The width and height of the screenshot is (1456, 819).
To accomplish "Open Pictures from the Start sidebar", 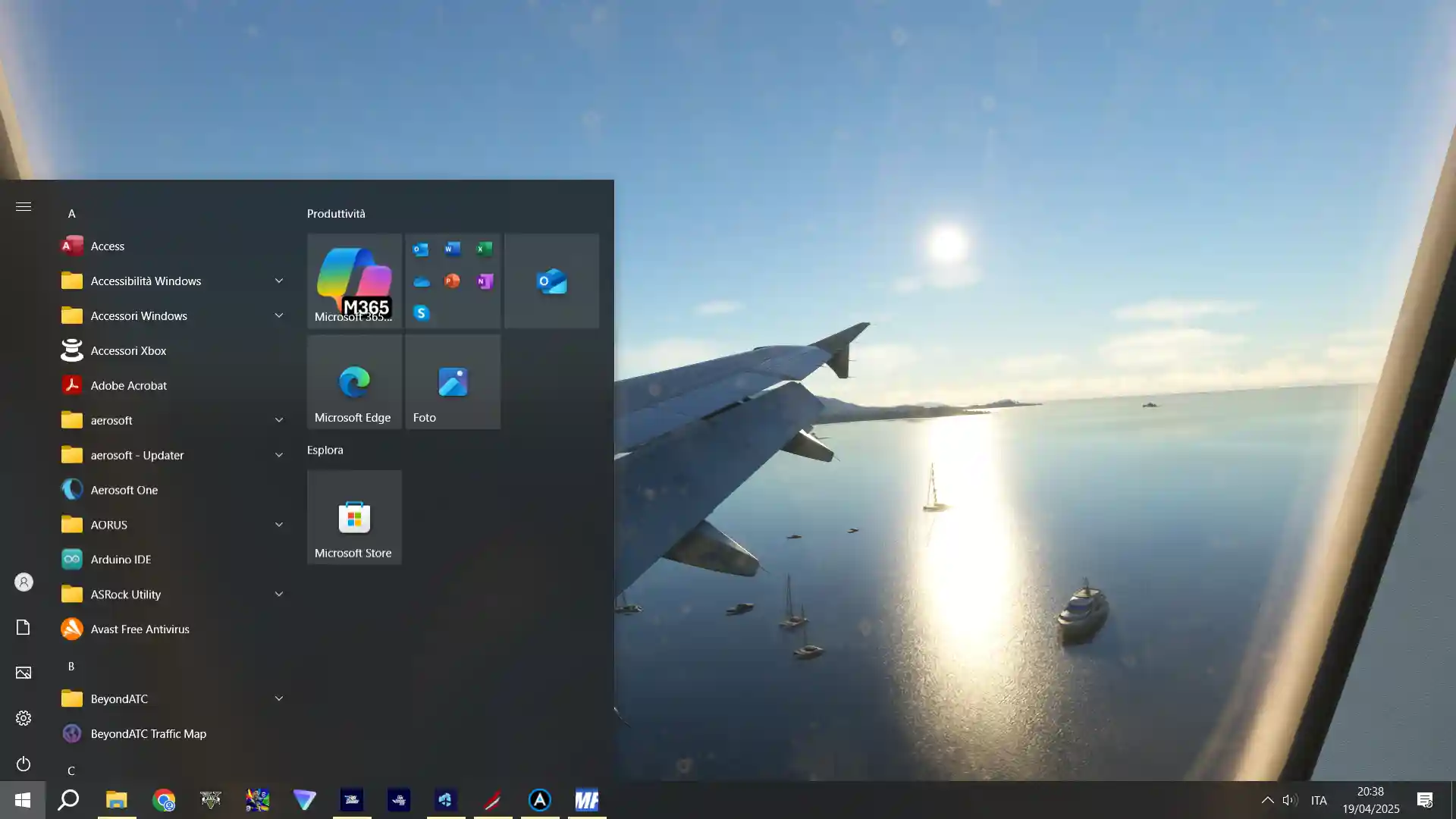I will coord(24,673).
